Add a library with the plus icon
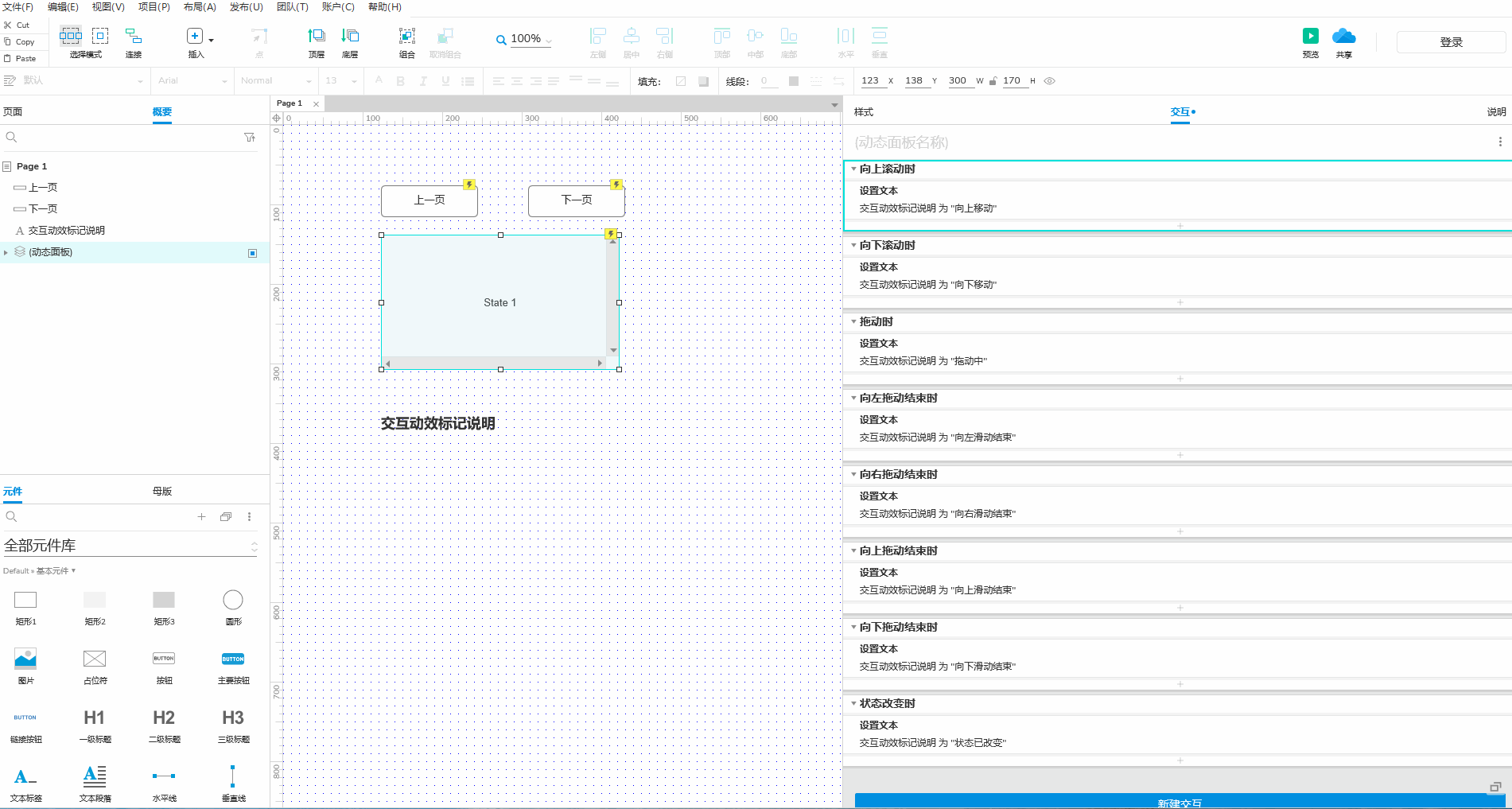Viewport: 1512px width, 809px height. point(201,516)
